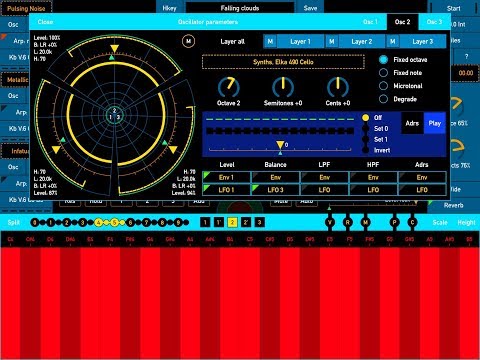Select scene circle 2 in bottom bar
This screenshot has width=480, height=360.
coord(67,222)
